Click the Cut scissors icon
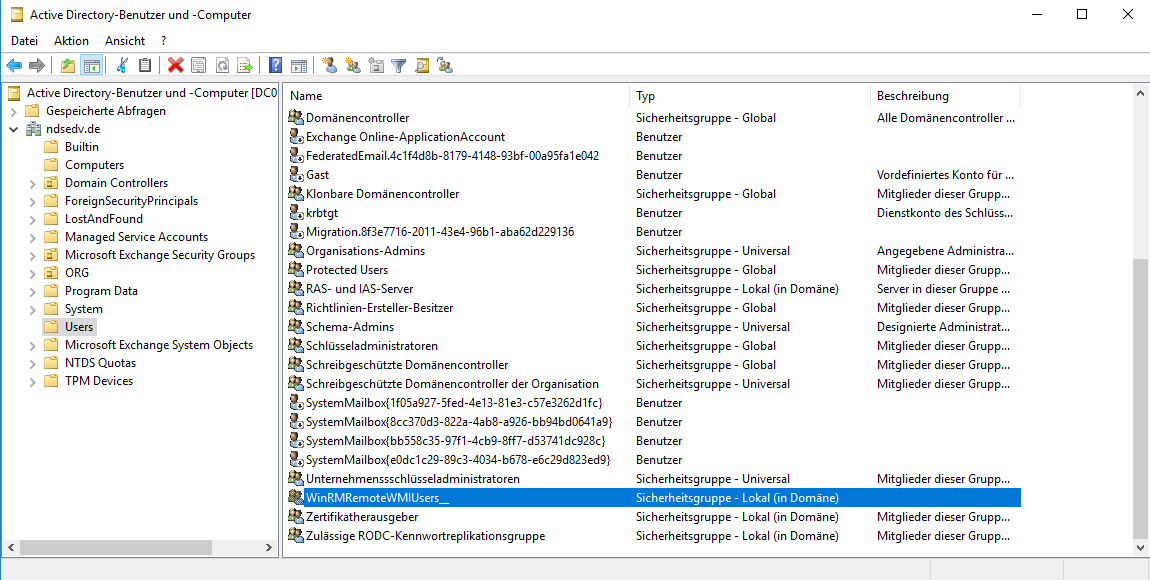The image size is (1150, 580). 122,66
